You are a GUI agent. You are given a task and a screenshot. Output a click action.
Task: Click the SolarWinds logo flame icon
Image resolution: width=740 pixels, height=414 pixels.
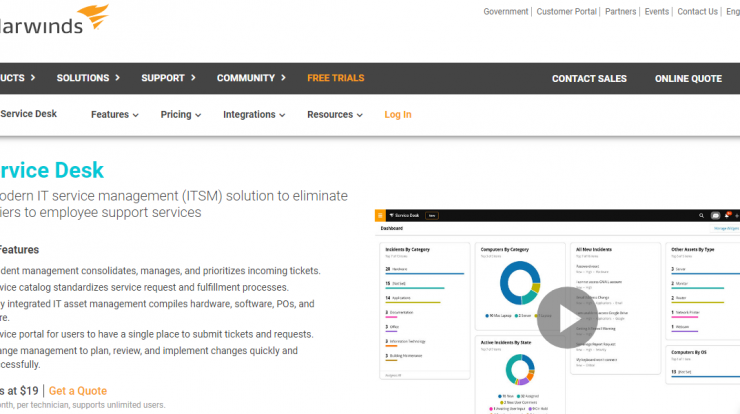pos(93,17)
